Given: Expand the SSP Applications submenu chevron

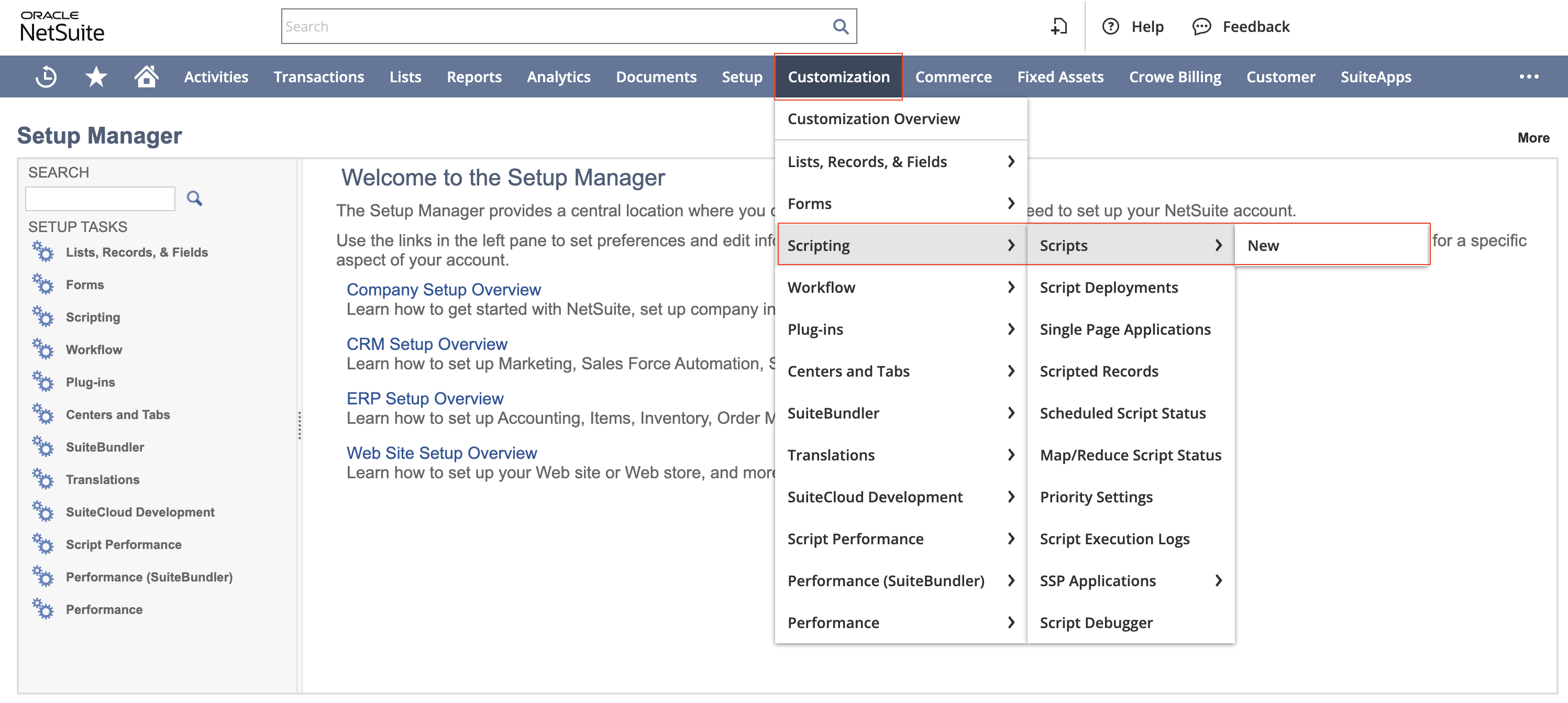Looking at the screenshot, I should pyautogui.click(x=1218, y=580).
